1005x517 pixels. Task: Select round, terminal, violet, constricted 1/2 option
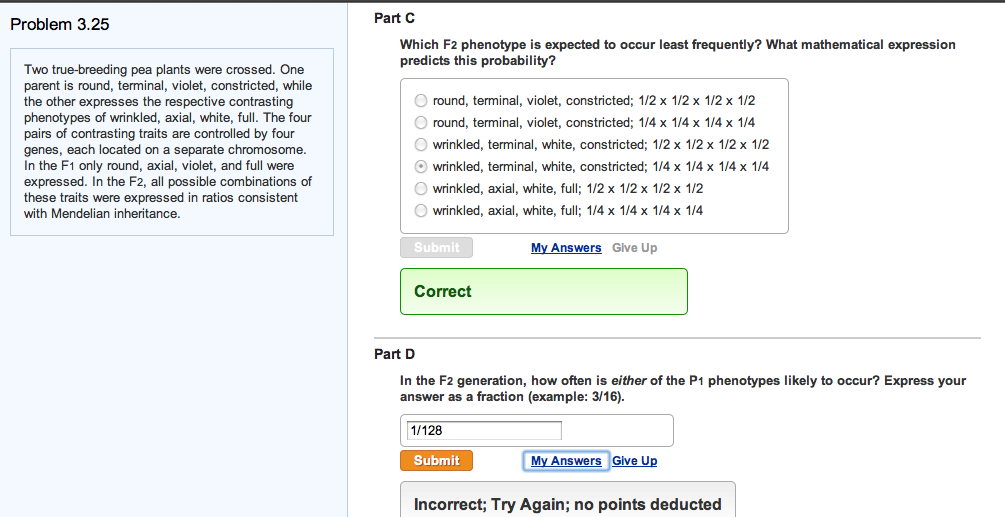(420, 101)
